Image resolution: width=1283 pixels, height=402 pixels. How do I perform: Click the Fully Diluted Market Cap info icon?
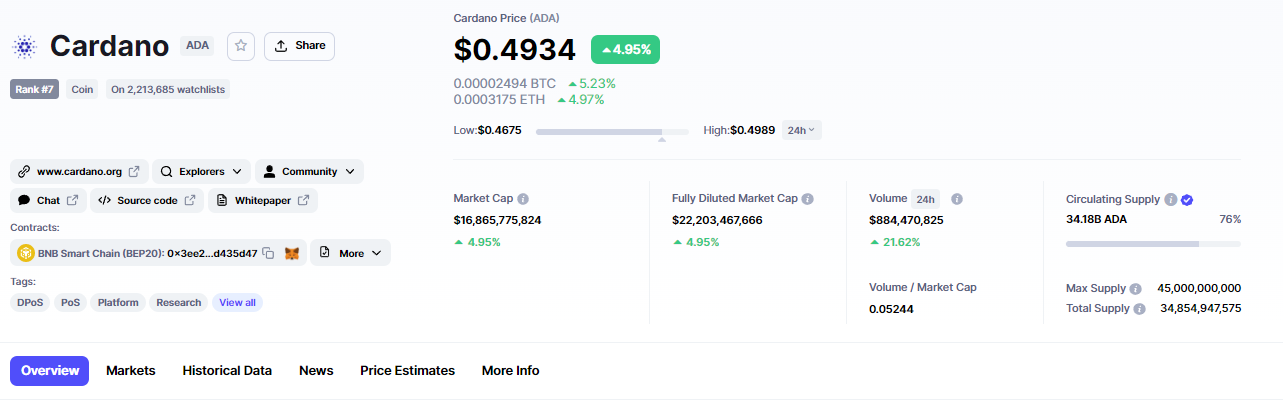click(808, 199)
